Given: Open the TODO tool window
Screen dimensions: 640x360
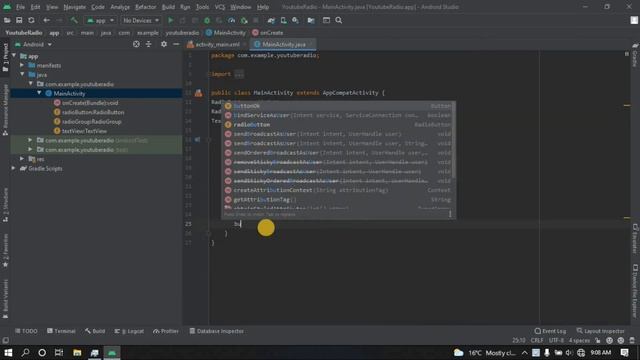Looking at the screenshot, I should [26, 331].
